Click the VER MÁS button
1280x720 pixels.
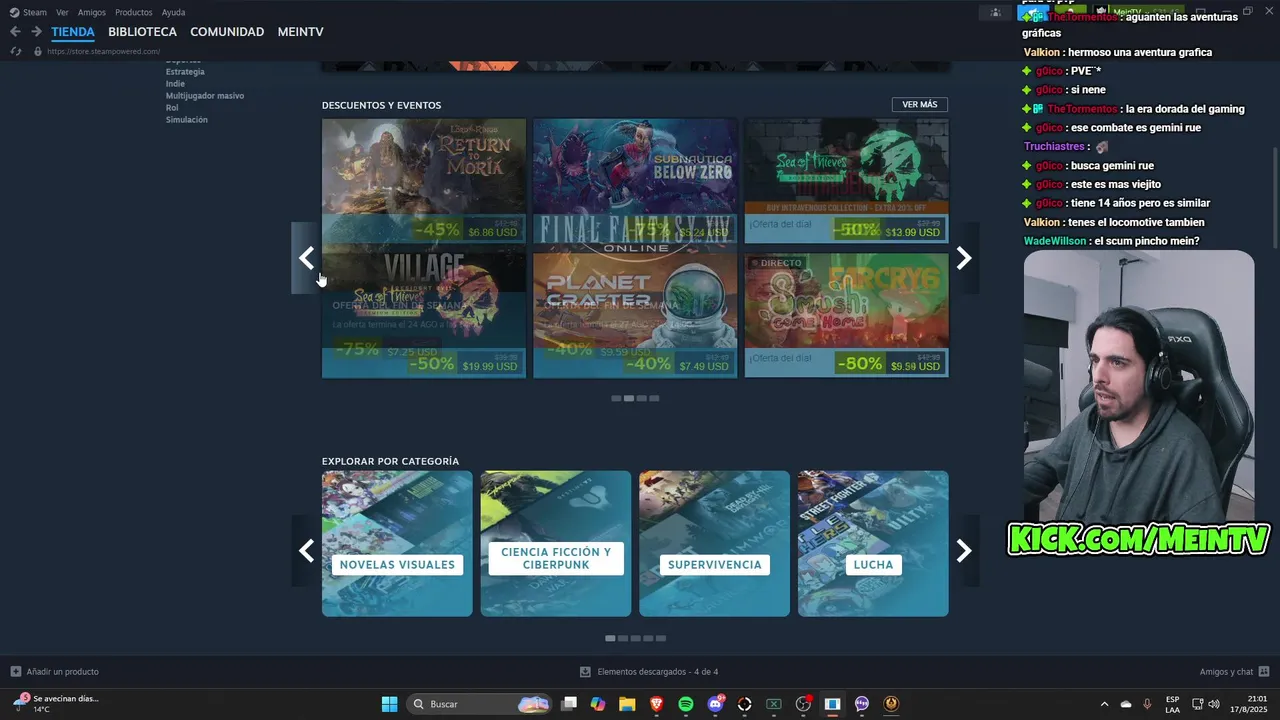coord(919,105)
